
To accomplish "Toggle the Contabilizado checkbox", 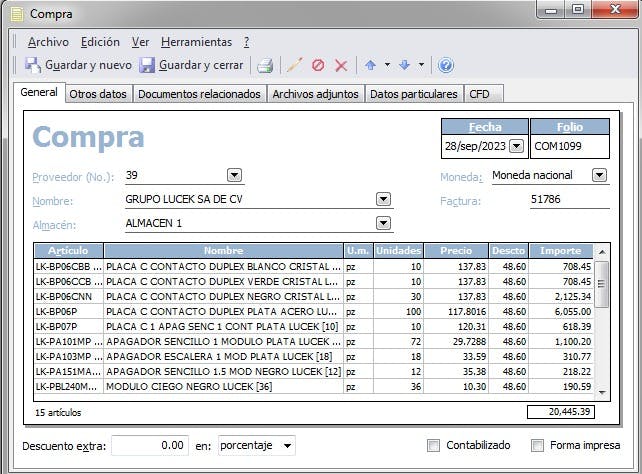I will 433,445.
